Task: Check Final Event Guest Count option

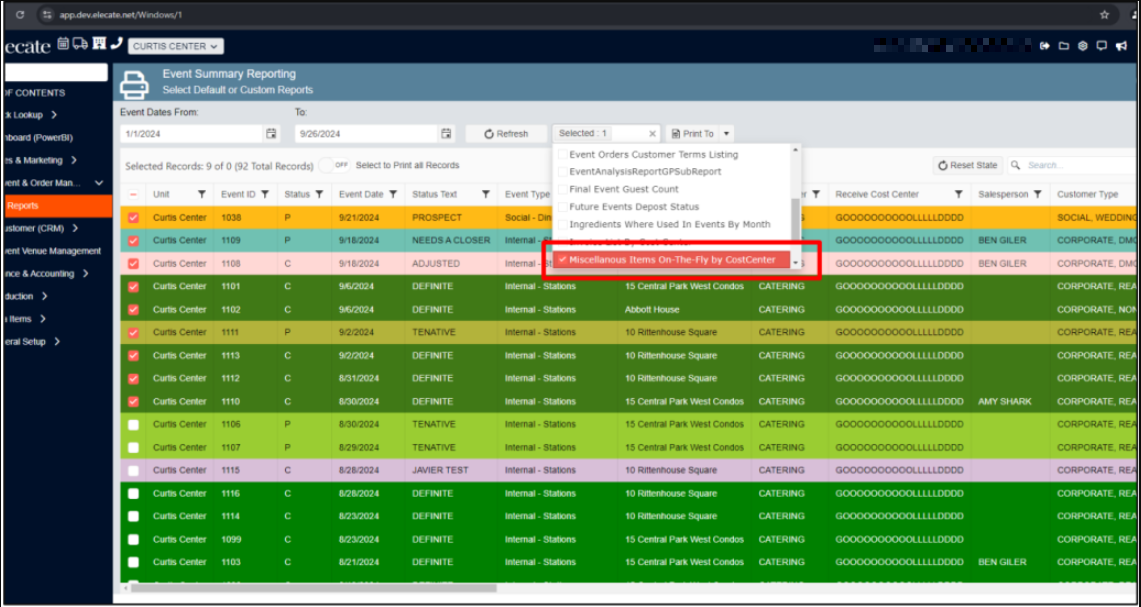Action: pyautogui.click(x=623, y=189)
